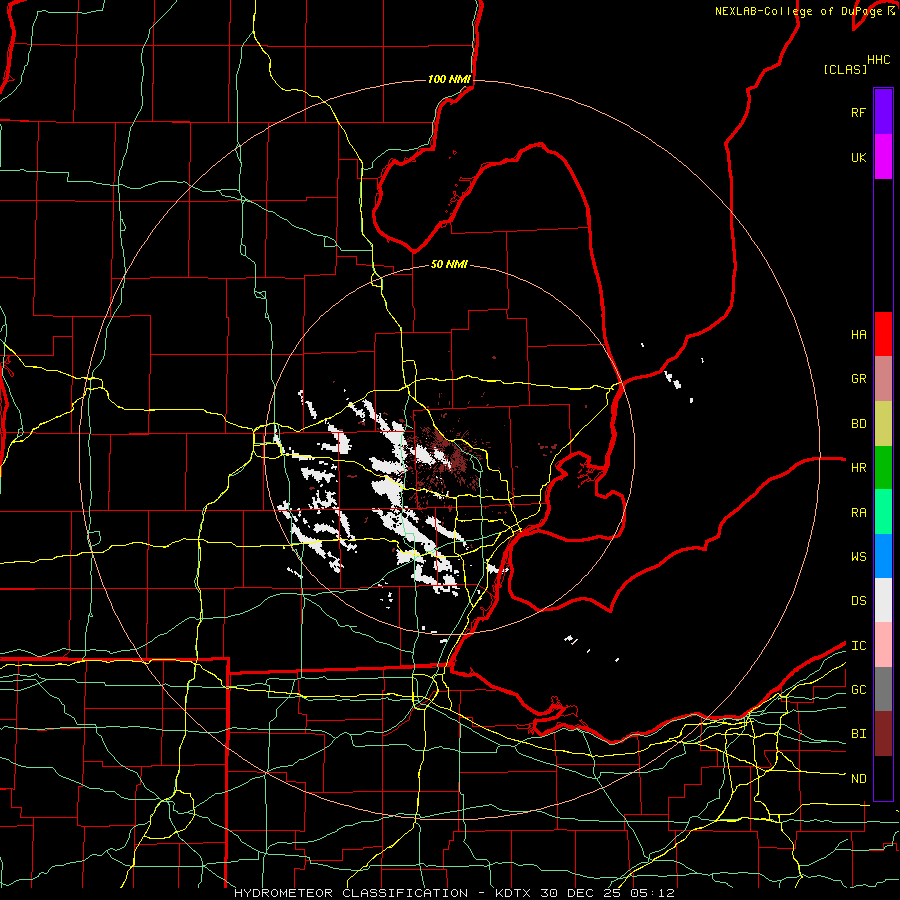
Task: Click the RA light green legend swatch
Action: coord(883,512)
